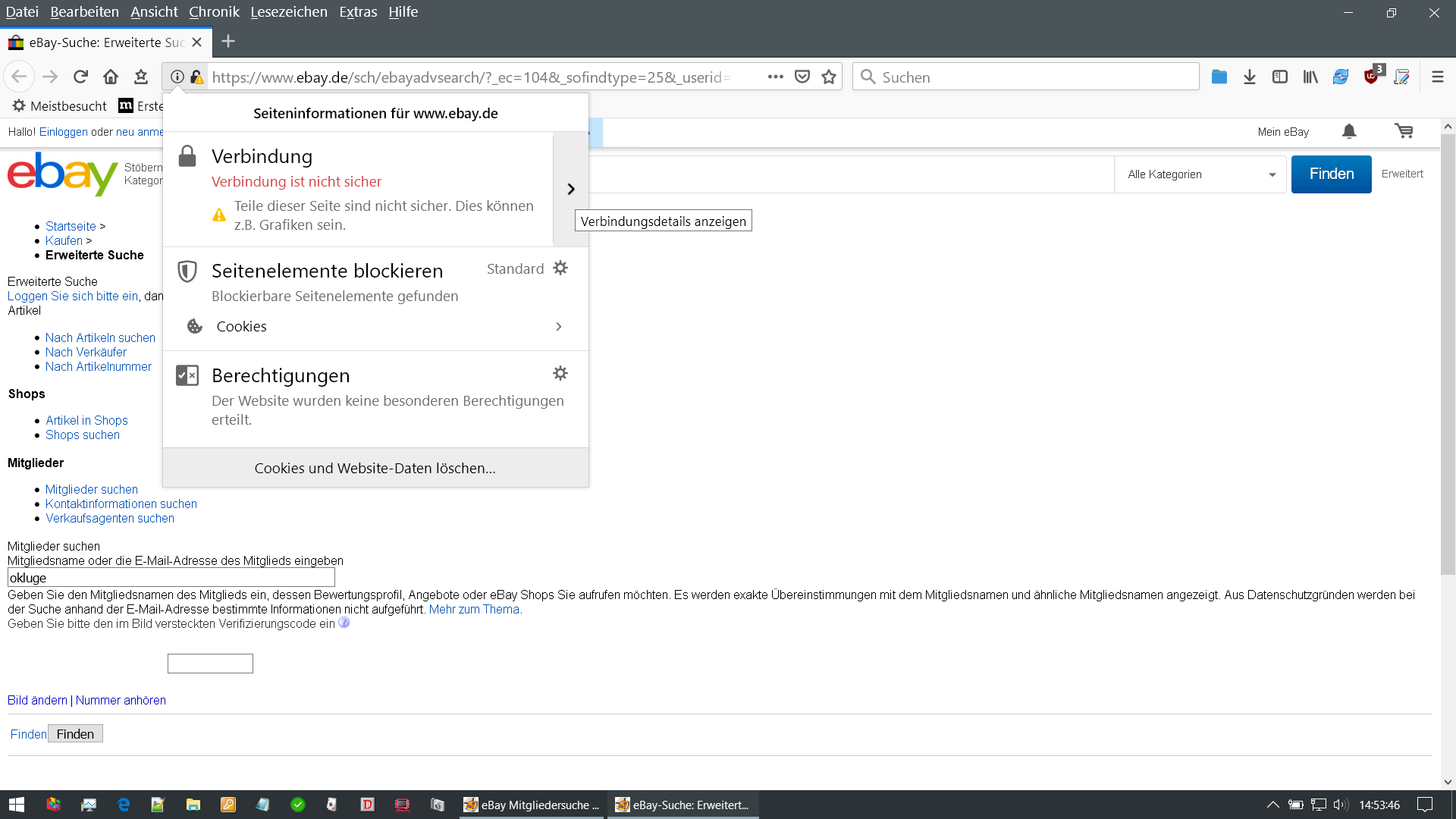
Task: Open the Extras menu
Action: (358, 11)
